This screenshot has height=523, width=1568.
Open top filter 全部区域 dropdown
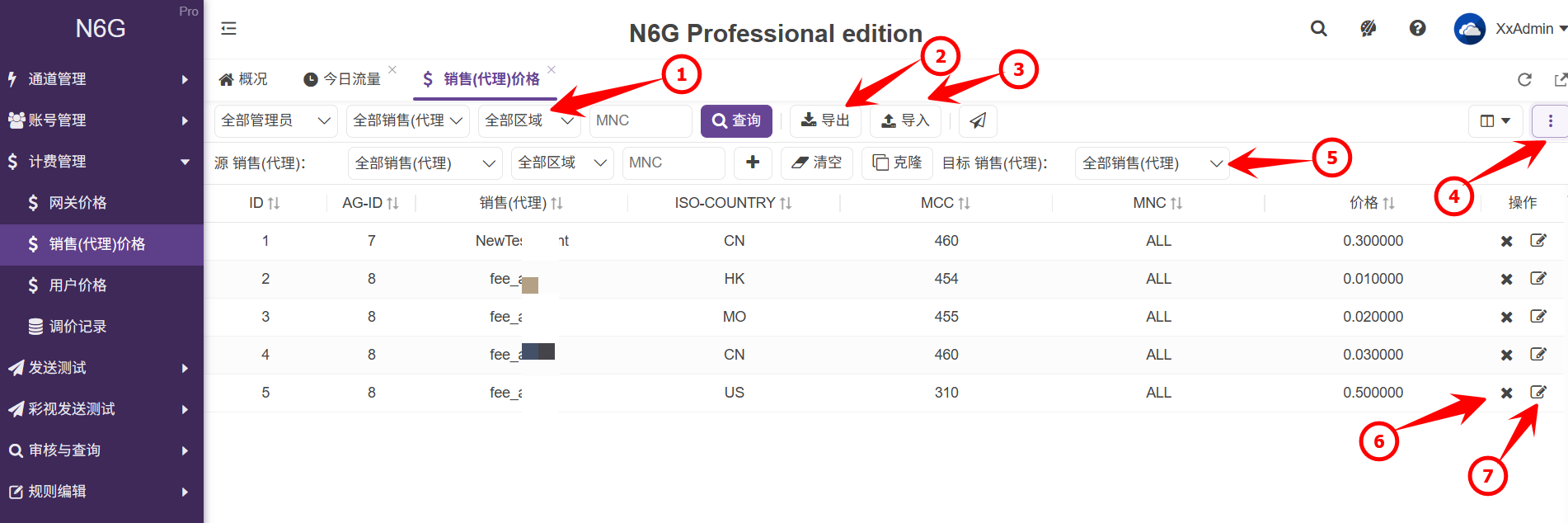[529, 120]
